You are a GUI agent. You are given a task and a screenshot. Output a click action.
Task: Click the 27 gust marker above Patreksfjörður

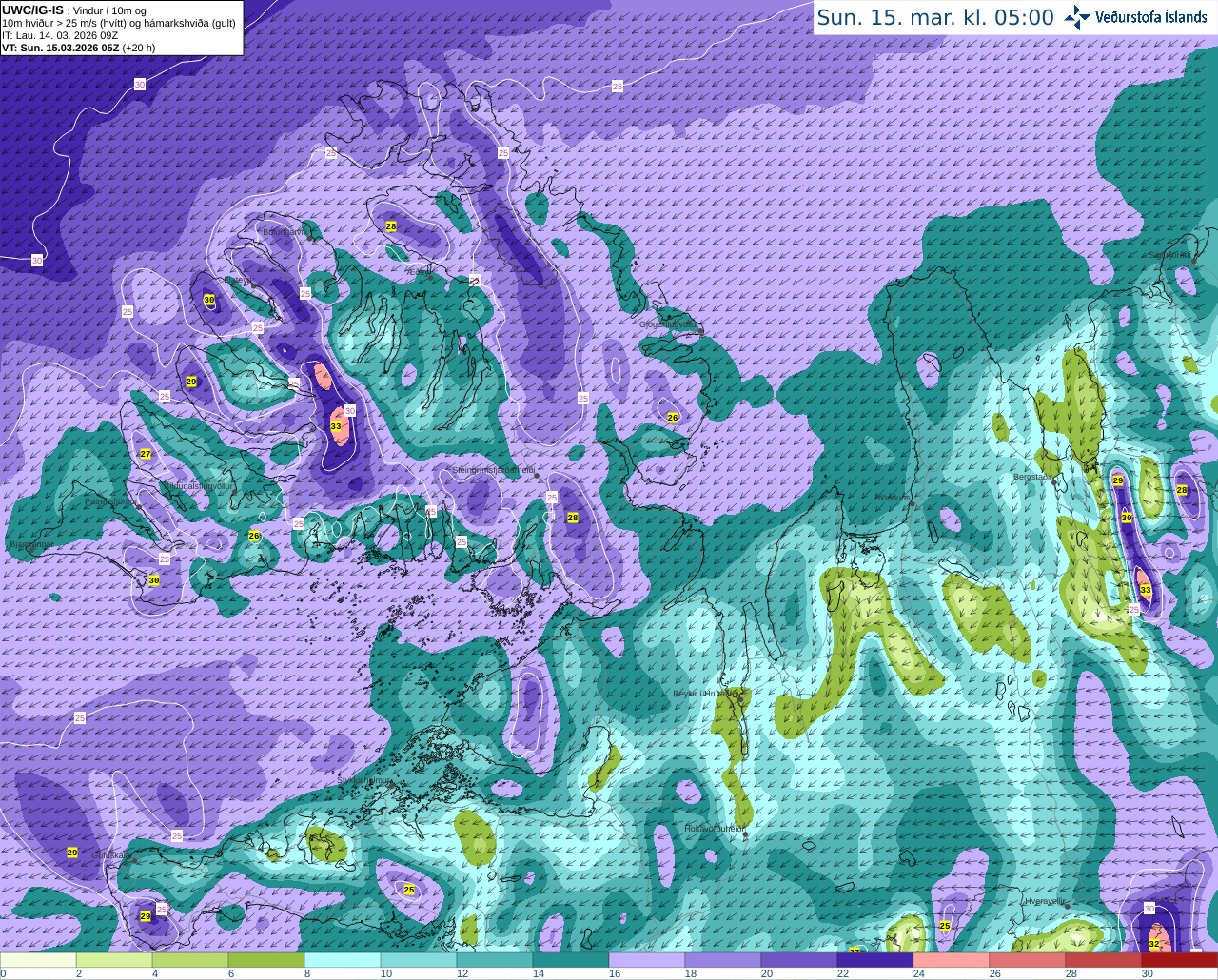click(146, 454)
